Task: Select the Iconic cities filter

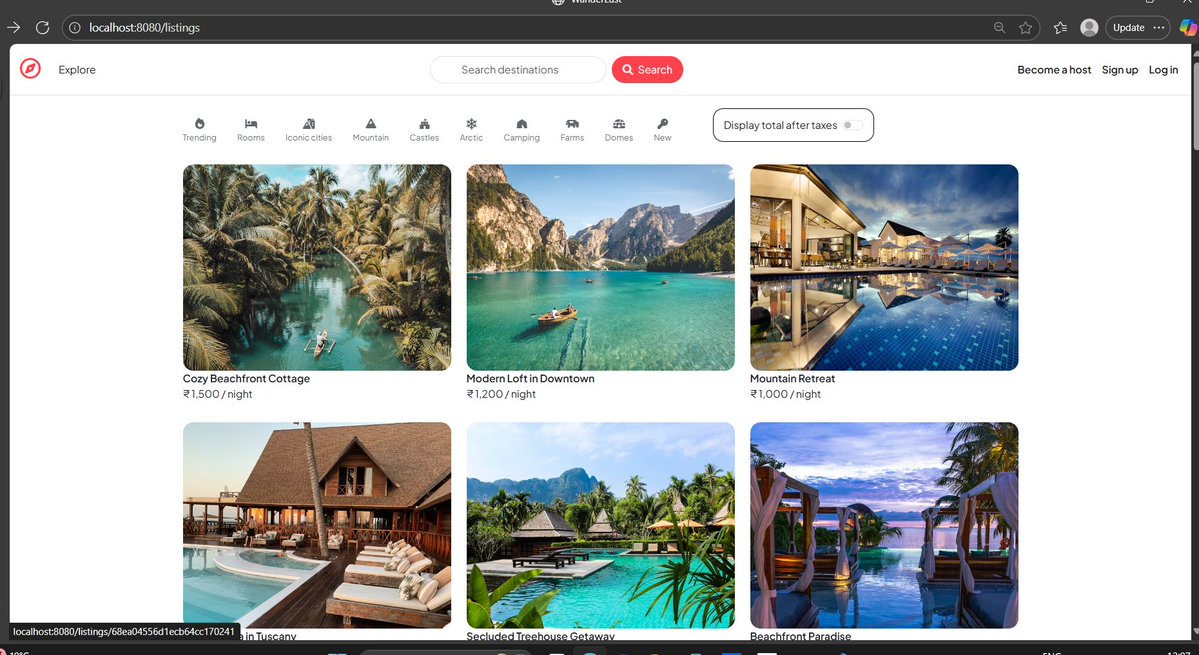Action: [308, 128]
